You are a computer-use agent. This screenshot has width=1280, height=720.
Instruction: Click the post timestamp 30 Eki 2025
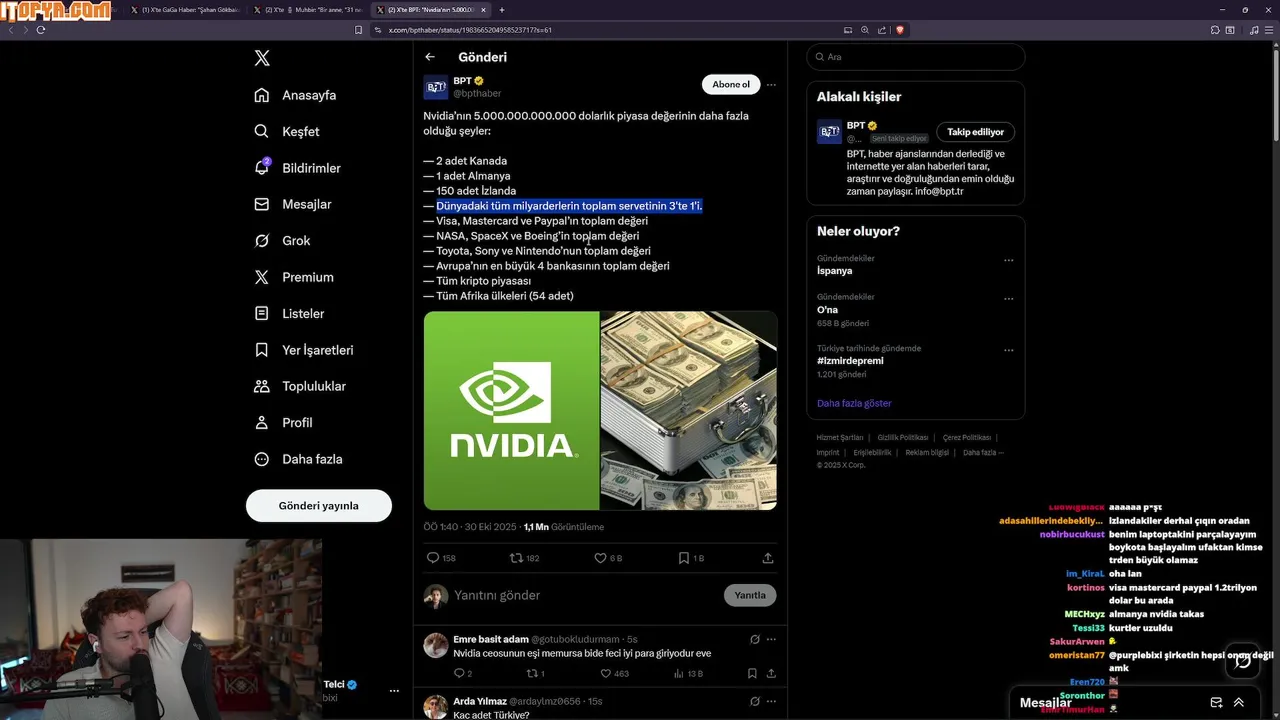pos(470,527)
